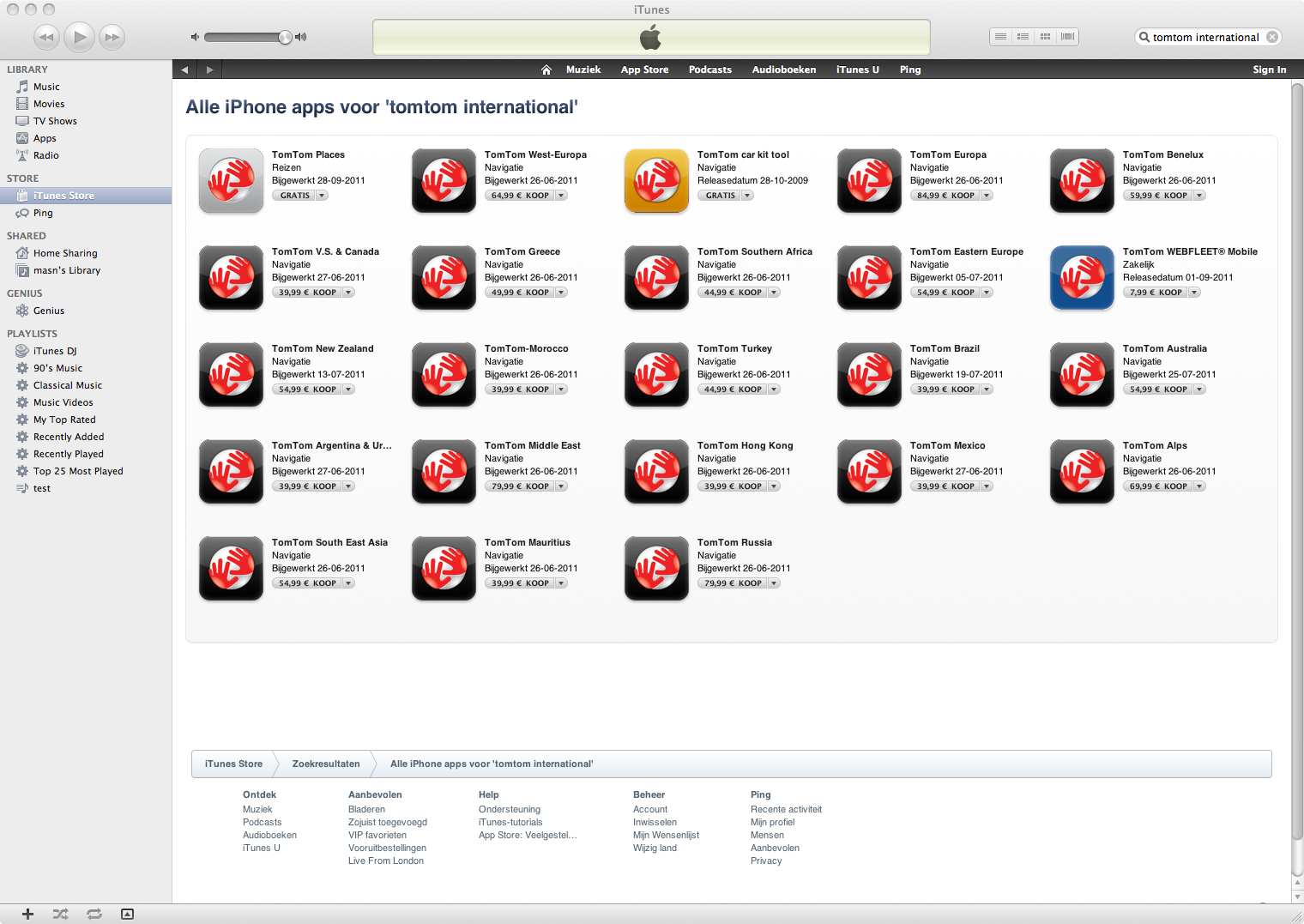Image resolution: width=1304 pixels, height=924 pixels.
Task: Open Wijzig land footer link
Action: (x=655, y=848)
